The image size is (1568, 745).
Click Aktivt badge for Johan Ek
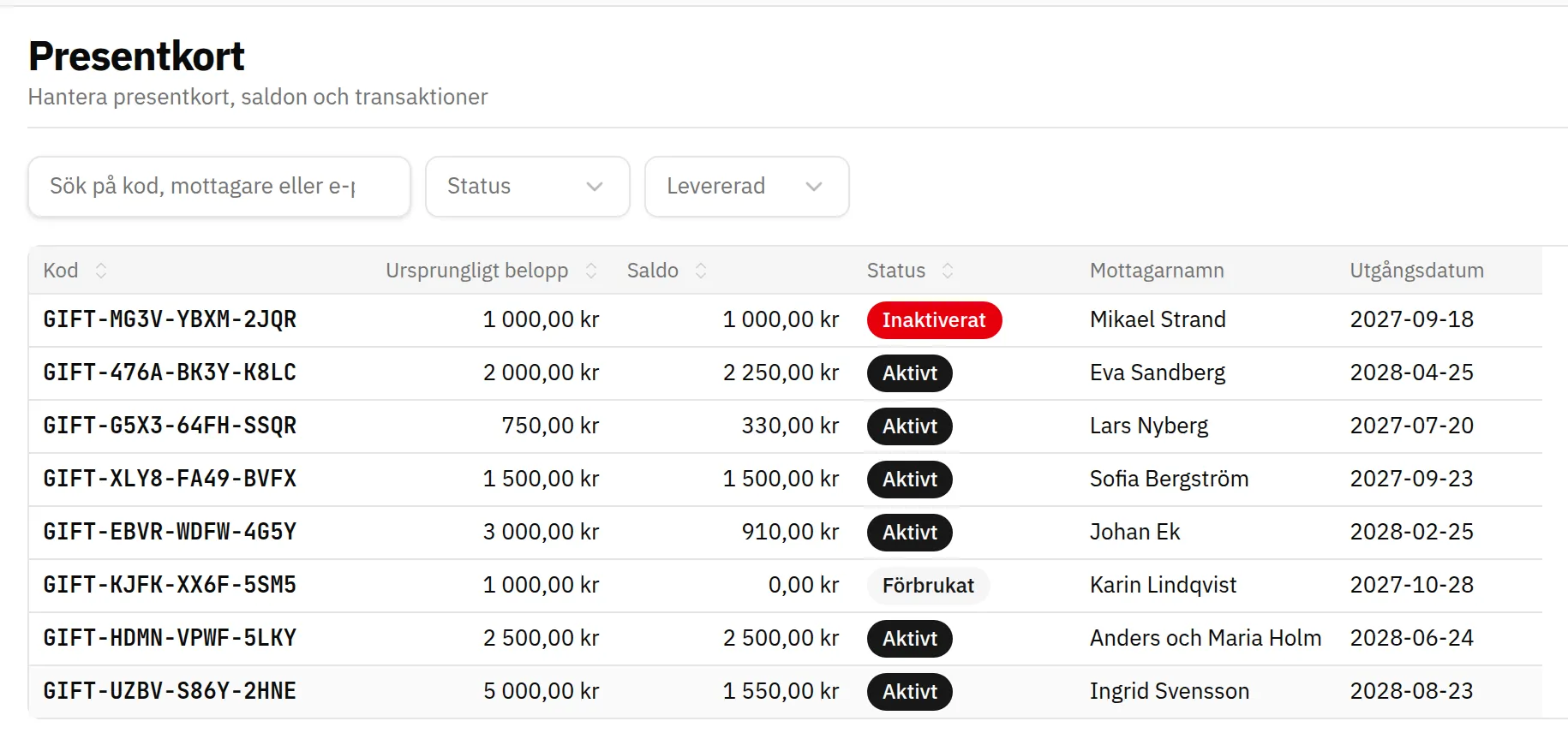click(909, 533)
